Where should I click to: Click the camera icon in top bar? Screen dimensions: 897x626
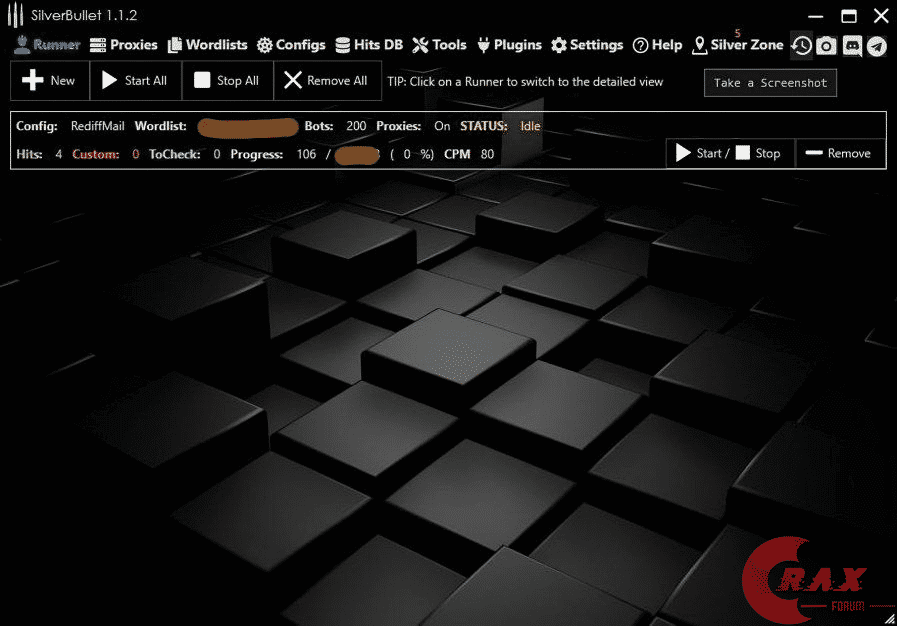pyautogui.click(x=826, y=46)
